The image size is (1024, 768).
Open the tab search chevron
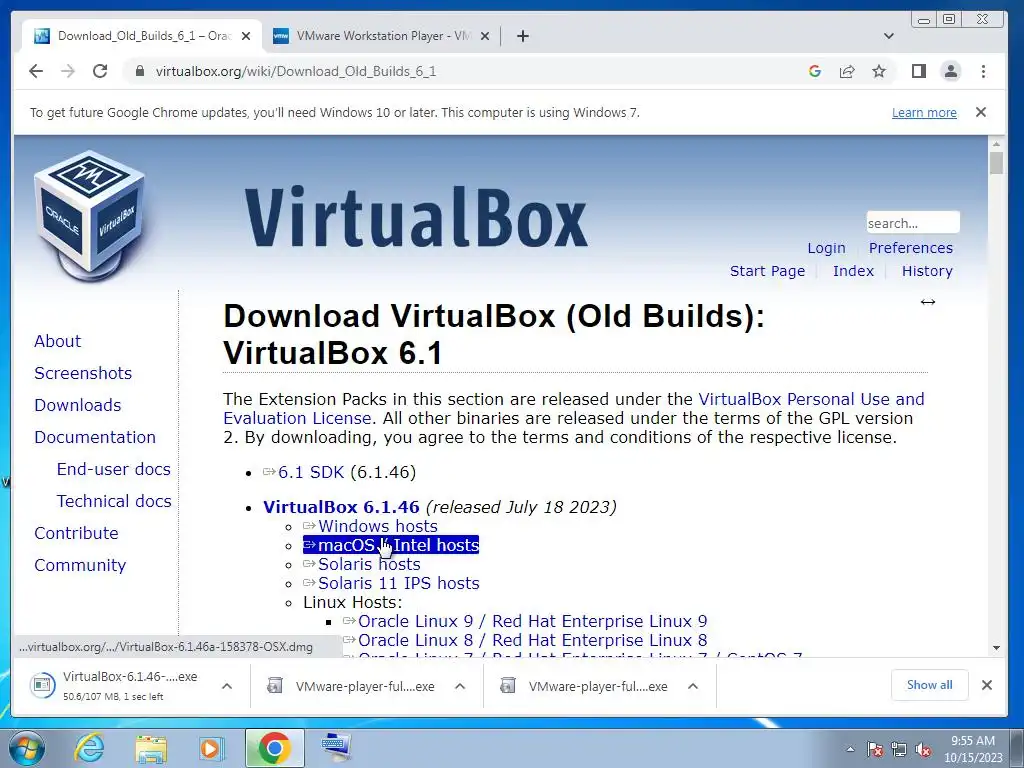click(888, 36)
